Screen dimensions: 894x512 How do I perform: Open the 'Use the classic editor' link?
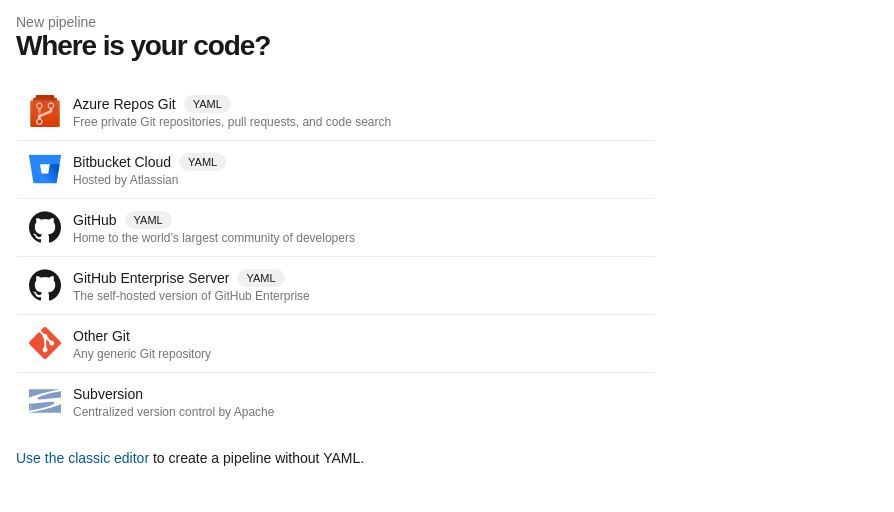(x=82, y=458)
